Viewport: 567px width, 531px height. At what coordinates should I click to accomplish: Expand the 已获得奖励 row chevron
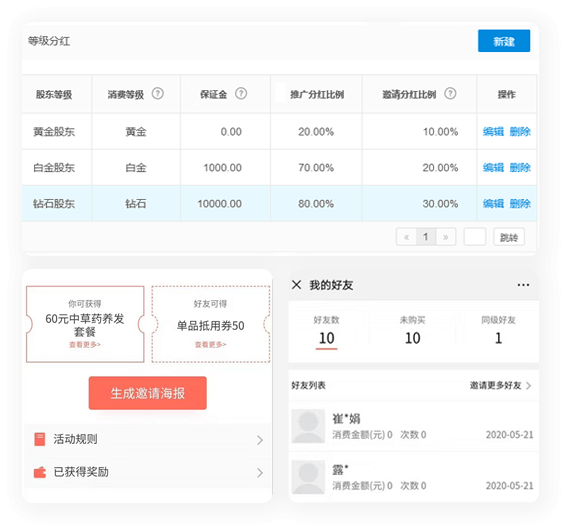260,472
